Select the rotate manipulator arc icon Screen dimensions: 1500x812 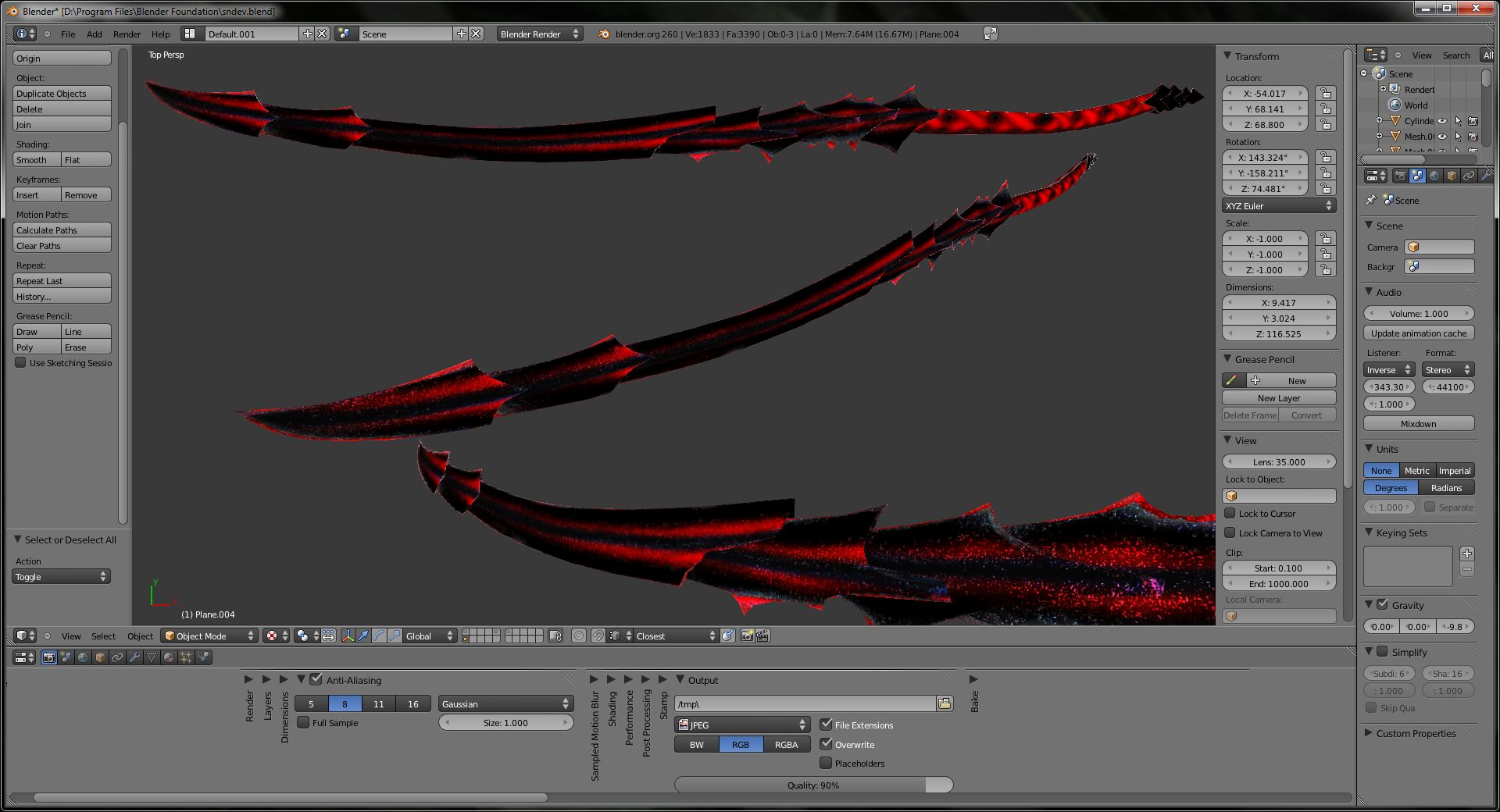tap(379, 636)
